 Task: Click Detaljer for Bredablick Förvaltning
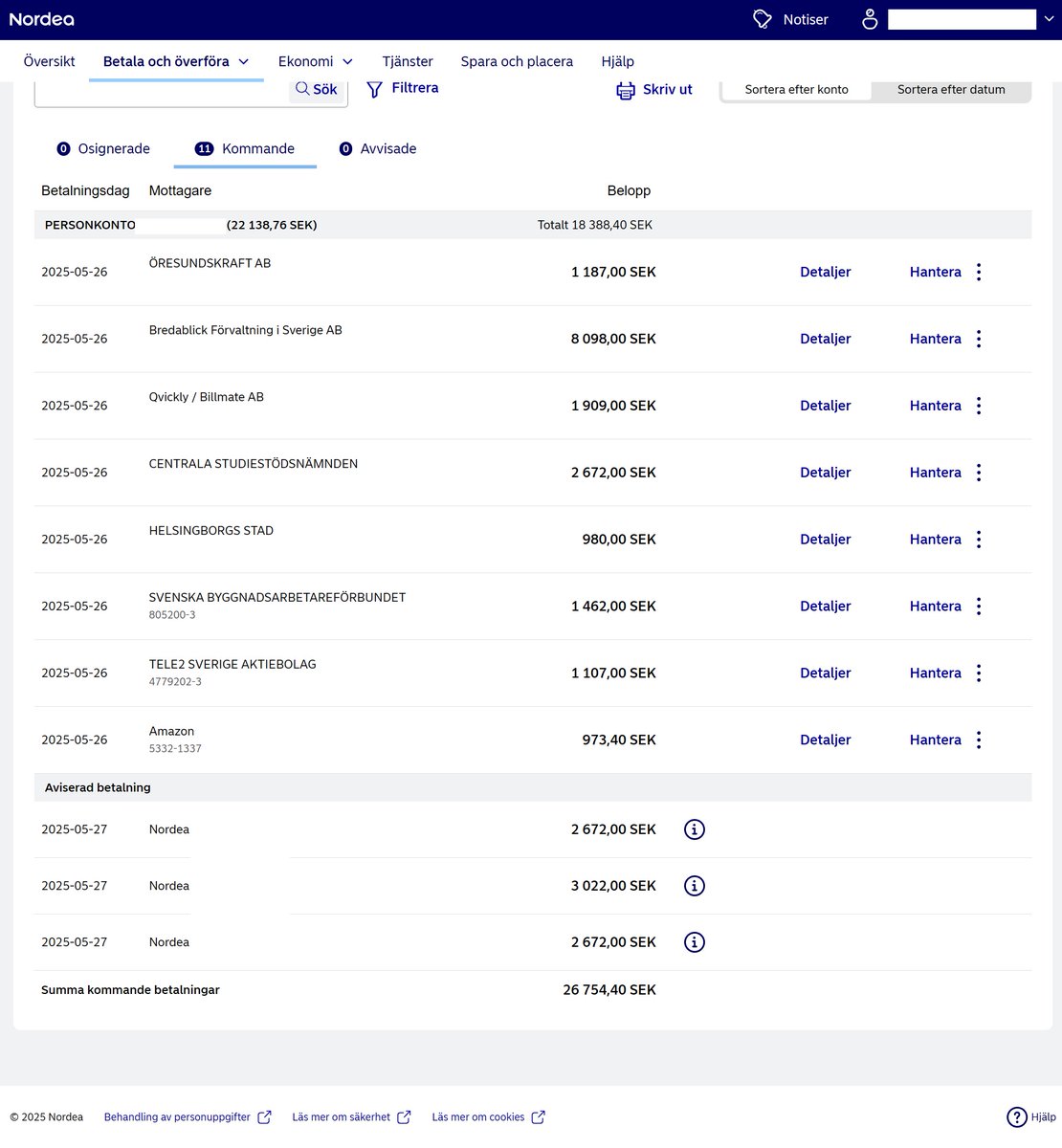coord(825,339)
